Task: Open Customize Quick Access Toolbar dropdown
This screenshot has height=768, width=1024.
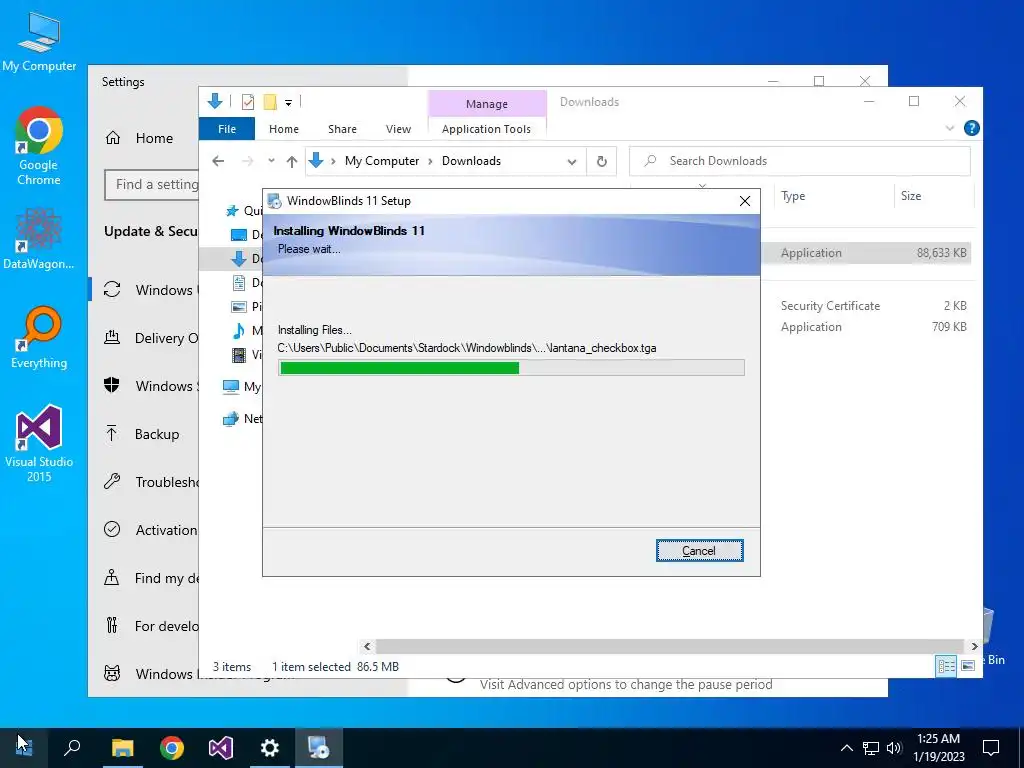Action: [288, 103]
